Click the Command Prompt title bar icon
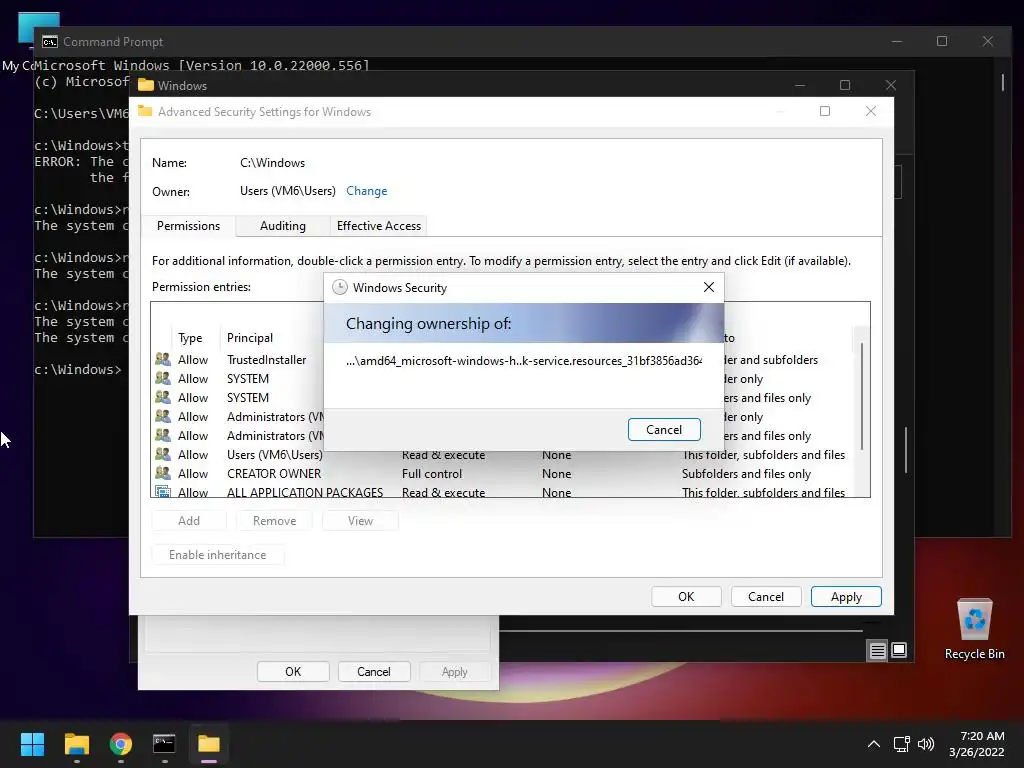The height and width of the screenshot is (768, 1024). 50,42
